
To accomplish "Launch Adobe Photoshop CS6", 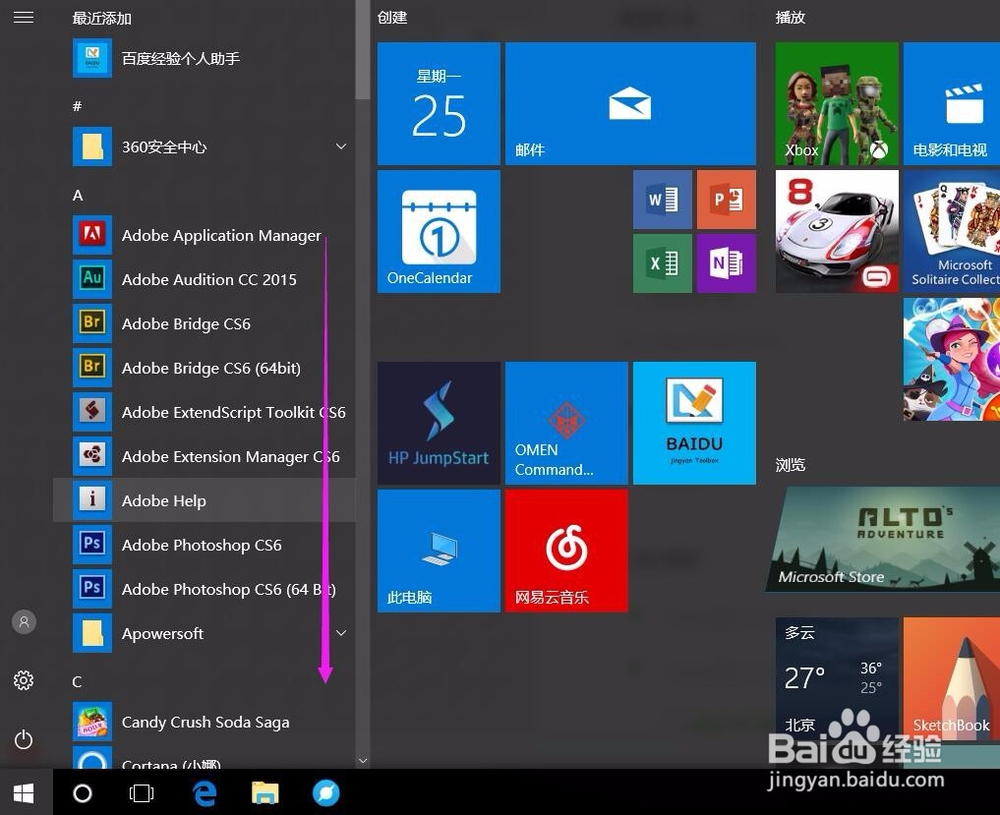I will pos(204,545).
